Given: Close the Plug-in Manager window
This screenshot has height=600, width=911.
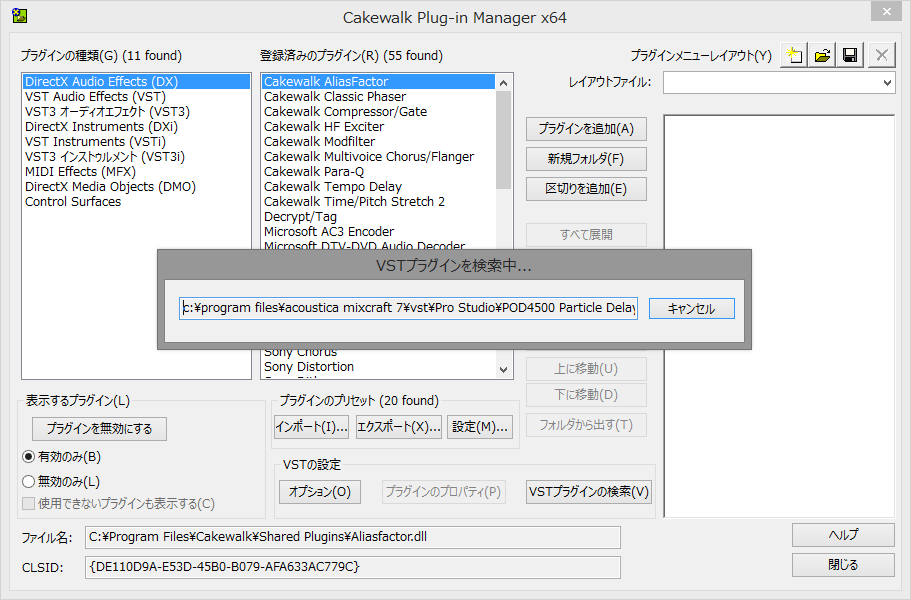Looking at the screenshot, I should pos(887,12).
